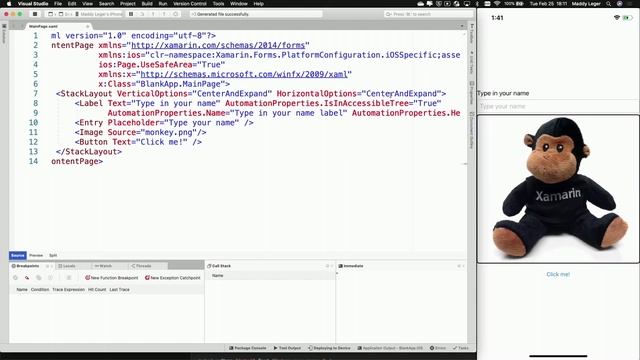Screen dimensions: 640x360
Task: Open the Project menu
Action: (128, 4)
